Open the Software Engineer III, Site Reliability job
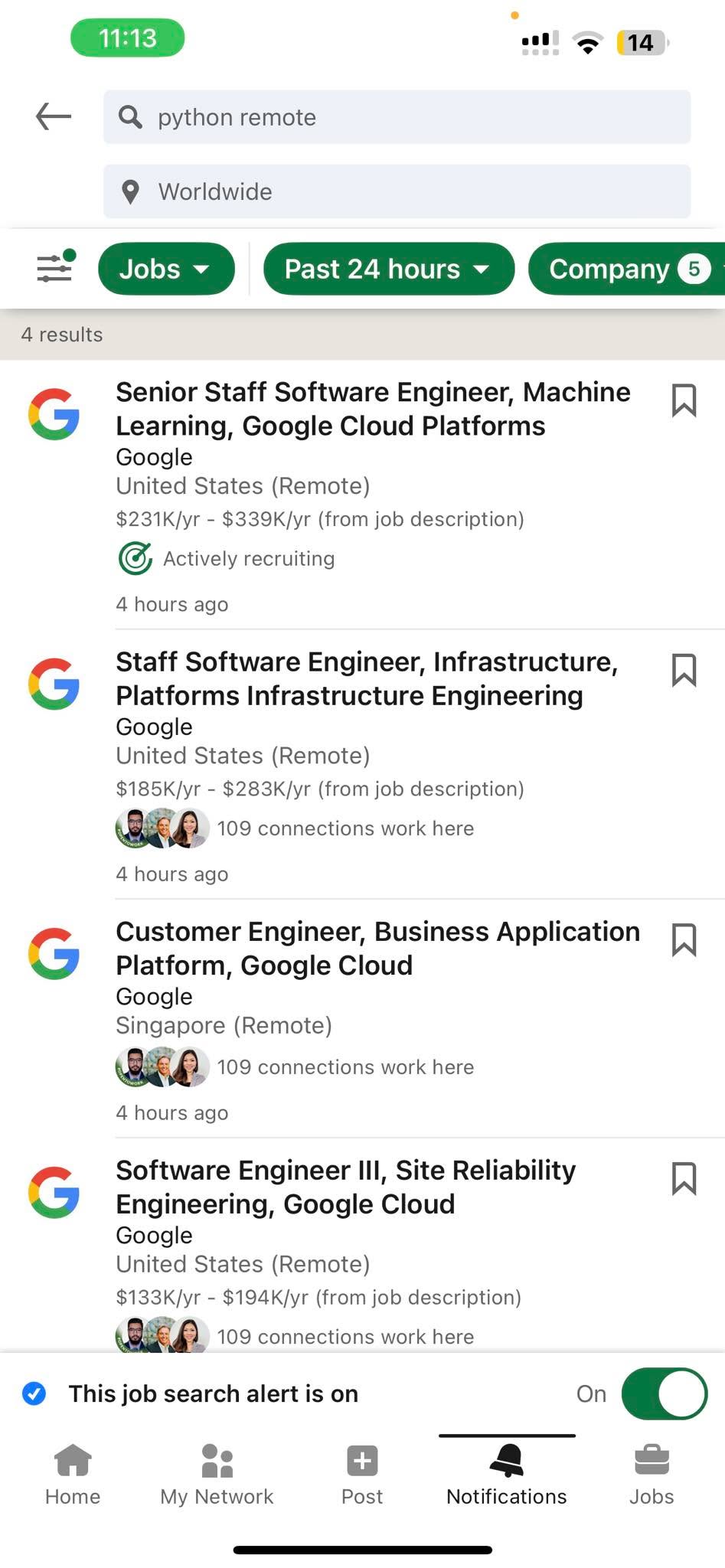The width and height of the screenshot is (725, 1568). coord(346,1187)
